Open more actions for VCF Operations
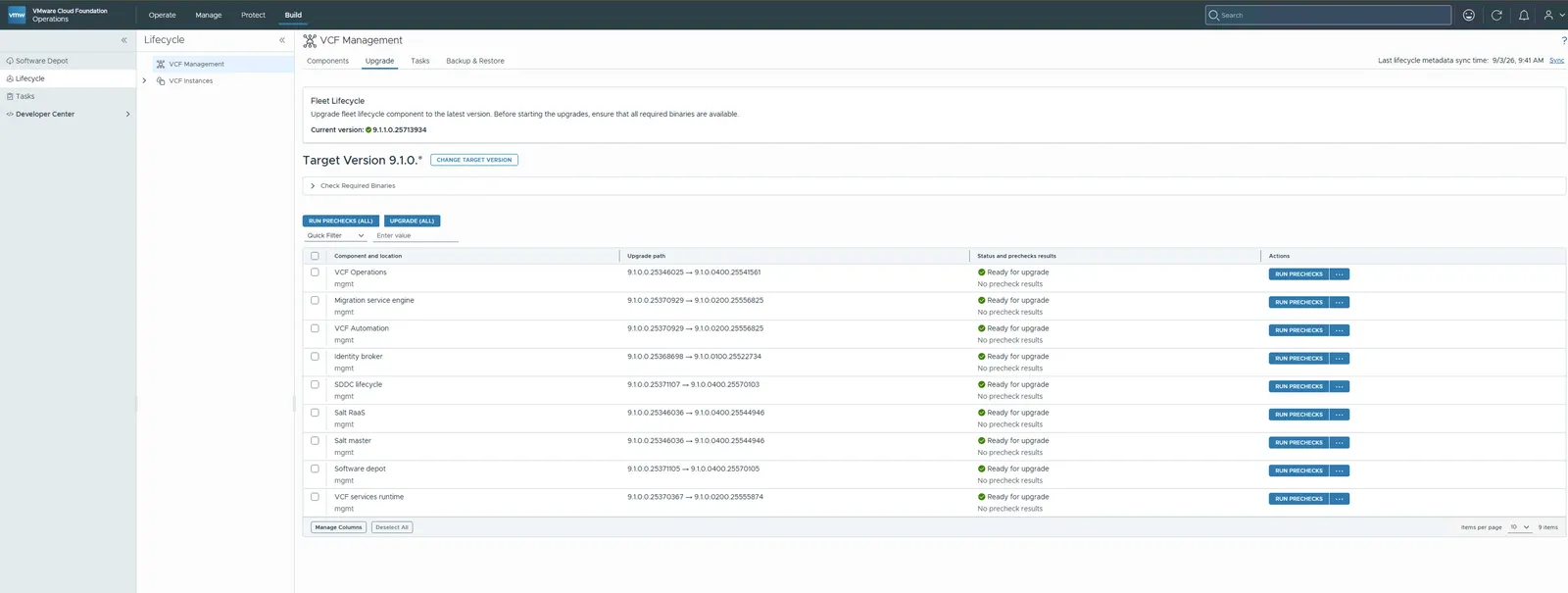The image size is (1568, 593). click(x=1339, y=274)
